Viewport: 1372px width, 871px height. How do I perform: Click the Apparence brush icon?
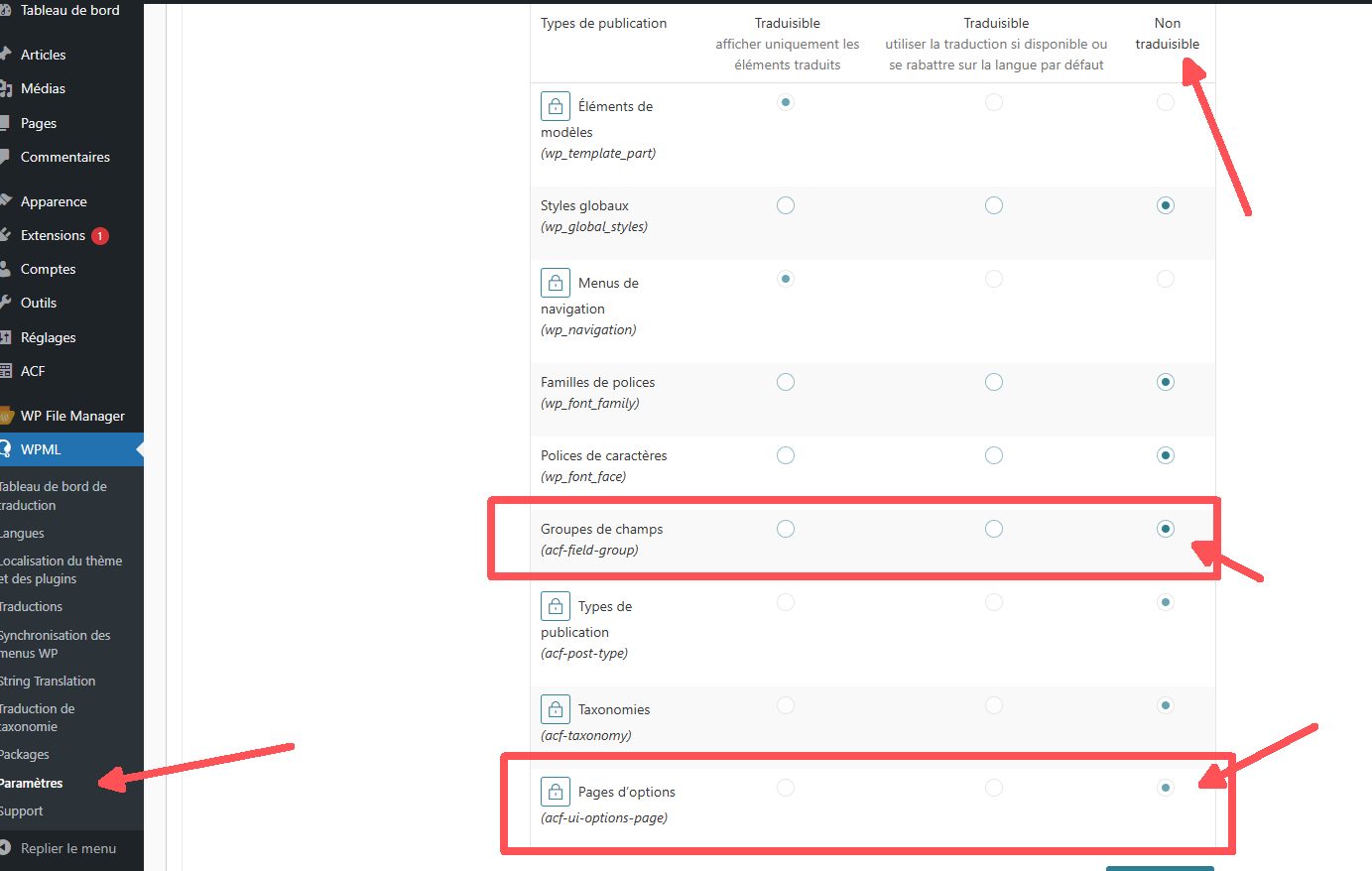click(6, 201)
